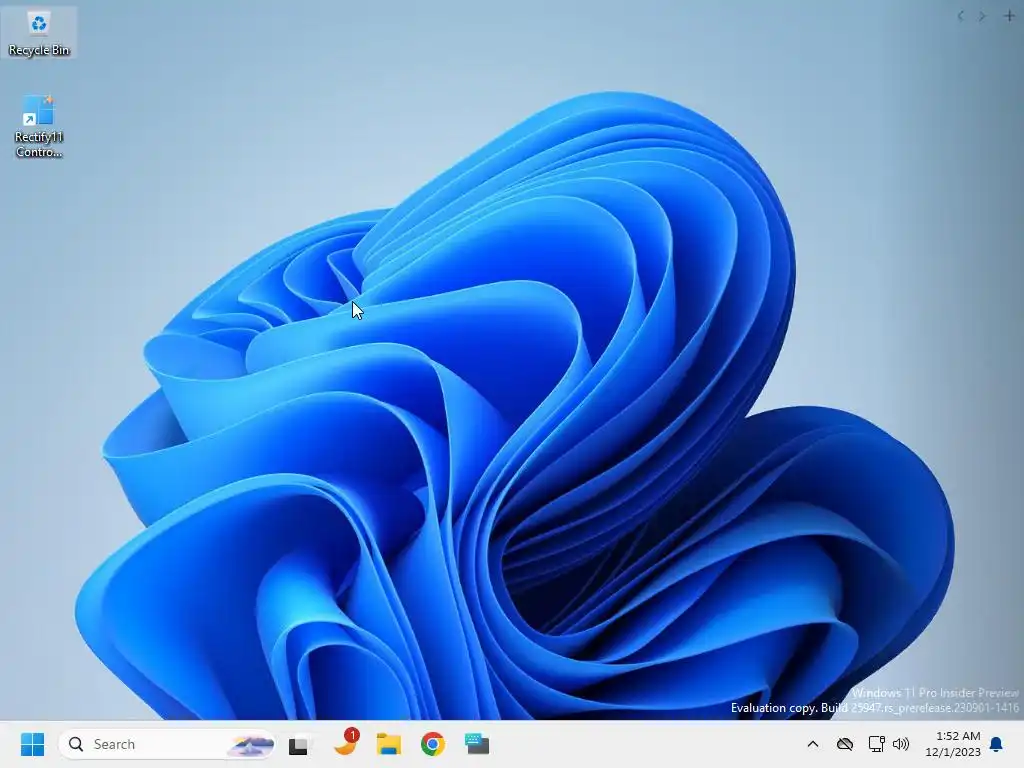Click the taskbar Search box

coord(167,744)
